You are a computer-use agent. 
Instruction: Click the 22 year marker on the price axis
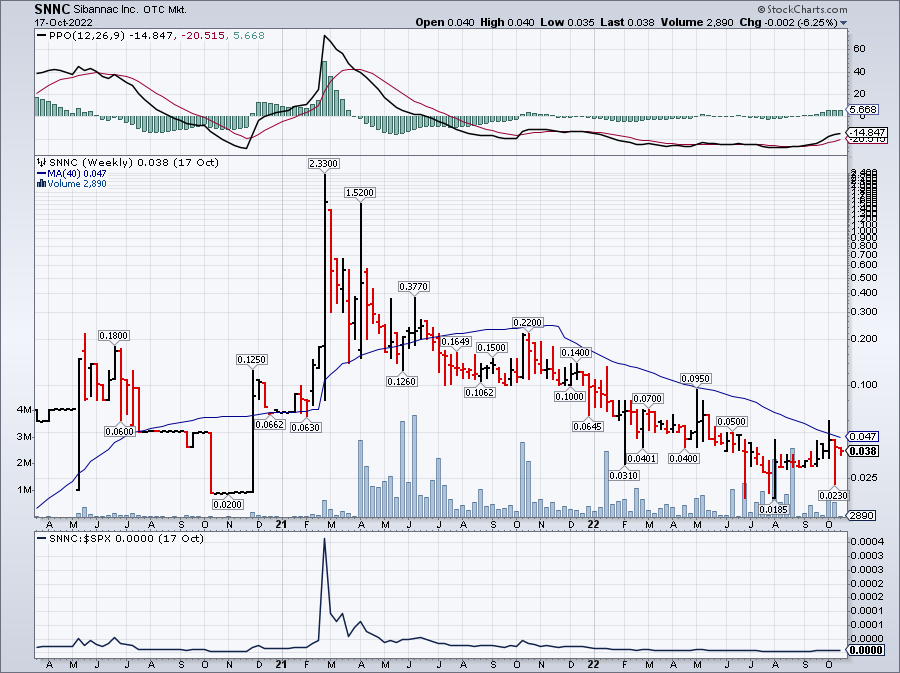click(593, 524)
